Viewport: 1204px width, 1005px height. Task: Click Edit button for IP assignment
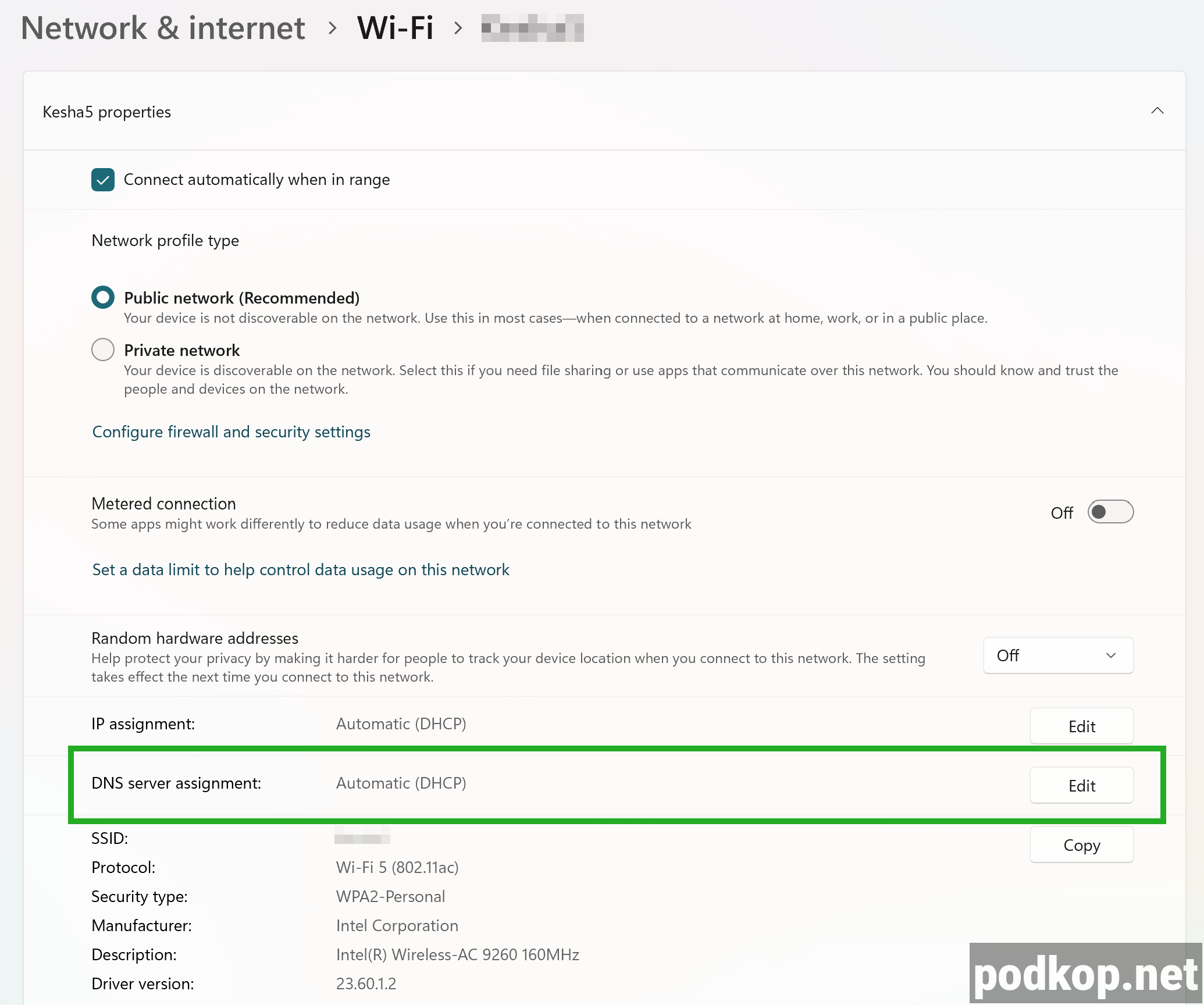(x=1081, y=726)
